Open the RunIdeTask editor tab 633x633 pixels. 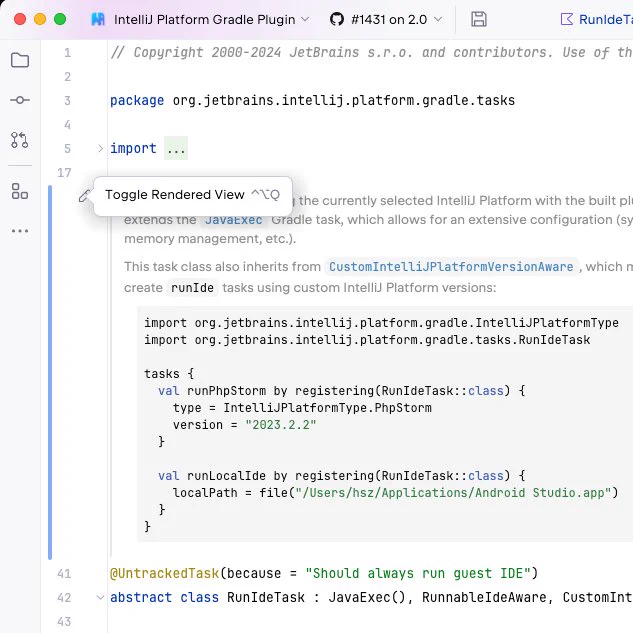point(597,19)
